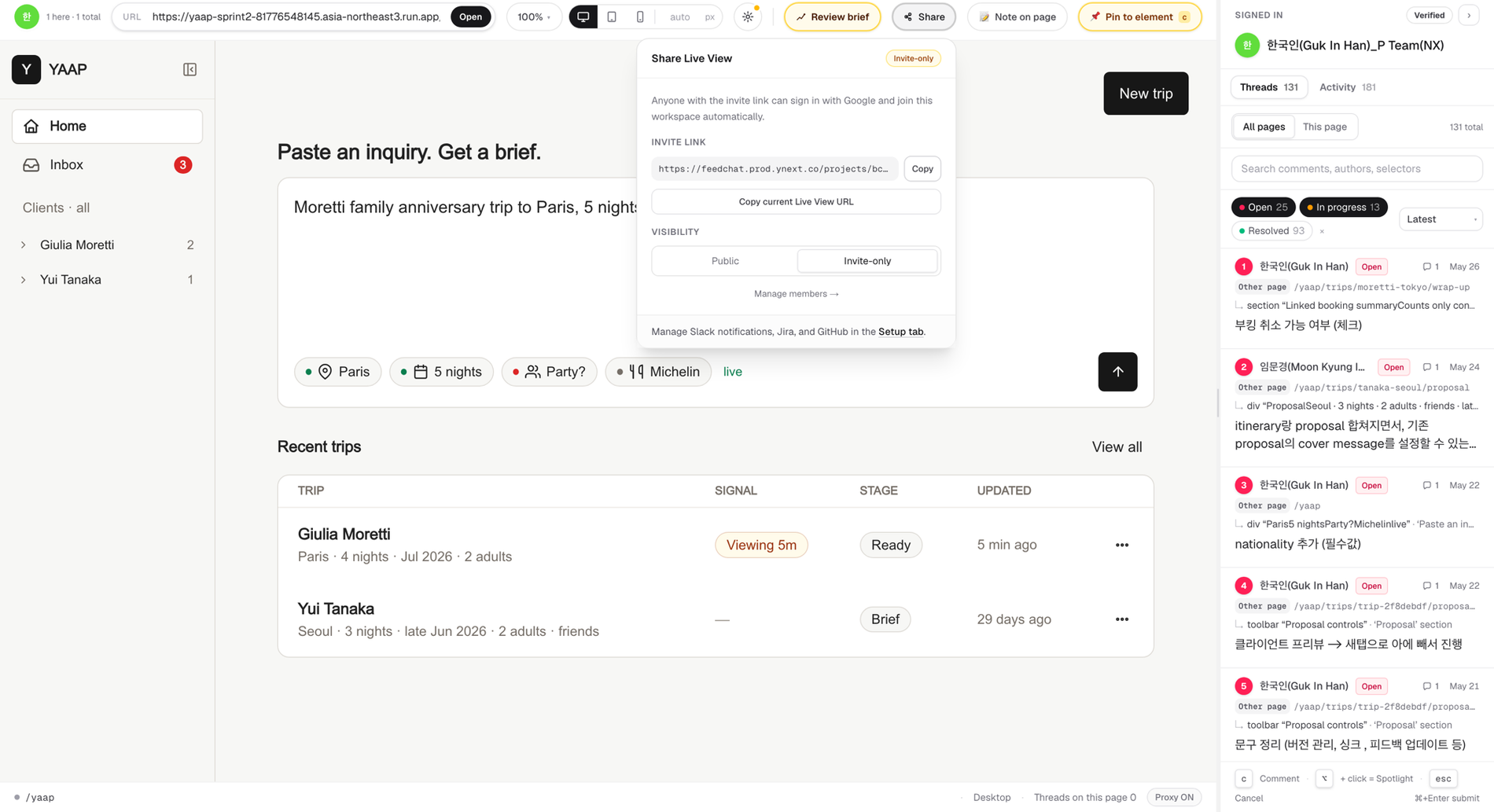Click the Share button in the toolbar
The height and width of the screenshot is (812, 1494).
[x=923, y=17]
